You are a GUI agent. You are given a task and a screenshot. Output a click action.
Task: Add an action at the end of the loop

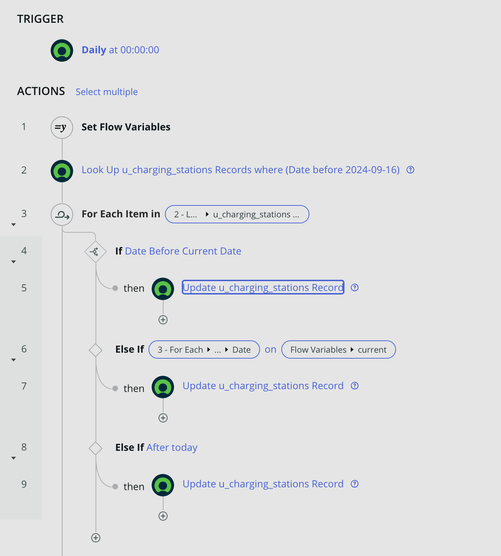[95, 538]
